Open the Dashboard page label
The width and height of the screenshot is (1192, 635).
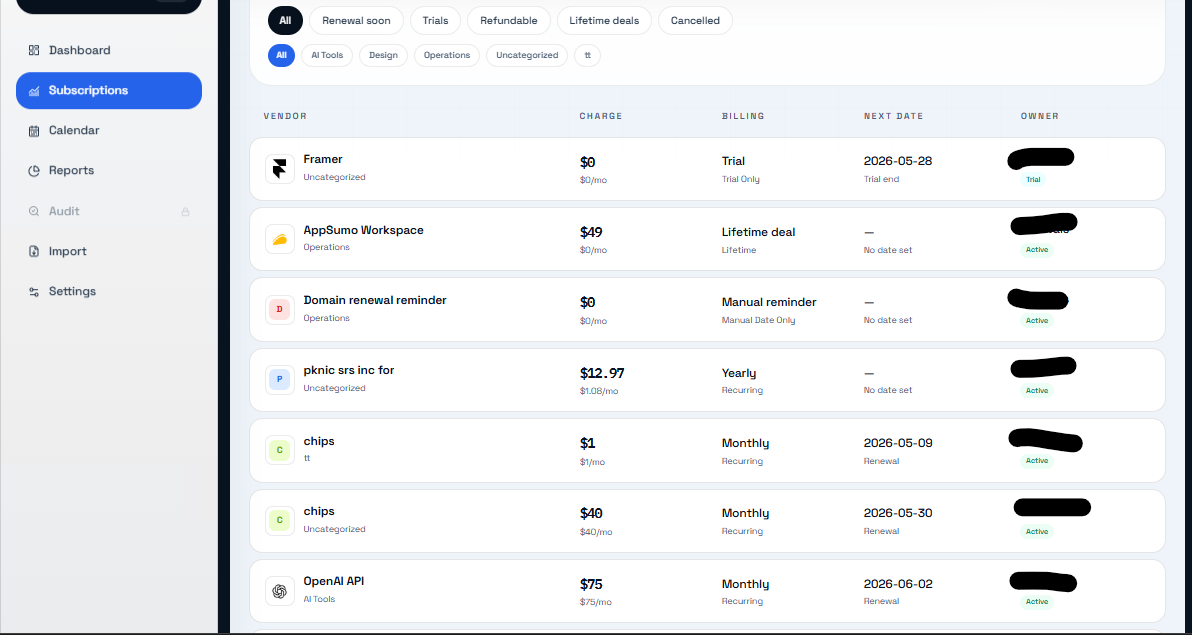point(80,50)
